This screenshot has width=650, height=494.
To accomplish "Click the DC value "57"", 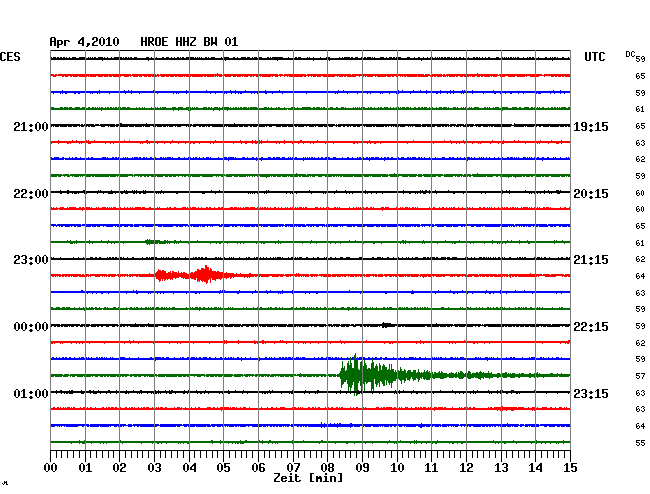I will [x=640, y=376].
